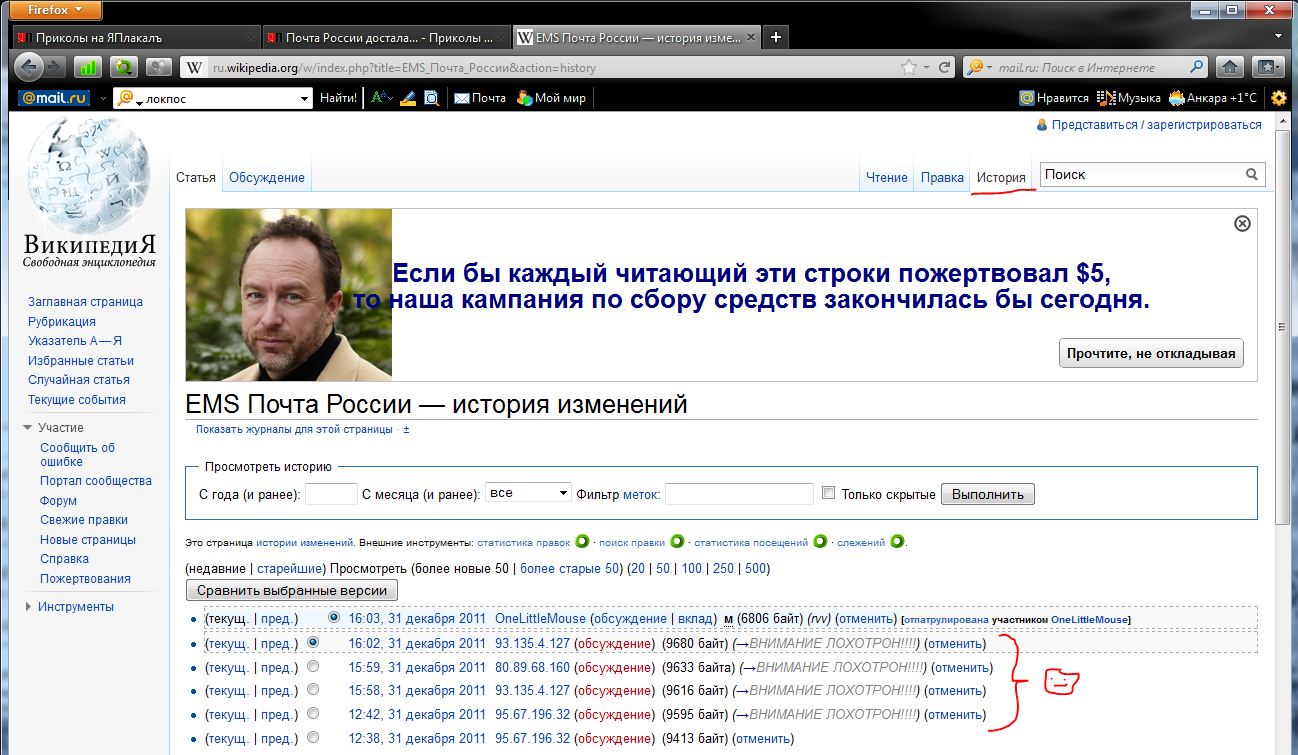The image size is (1298, 755).
Task: Expand the Инструменты sidebar section
Action: click(28, 607)
